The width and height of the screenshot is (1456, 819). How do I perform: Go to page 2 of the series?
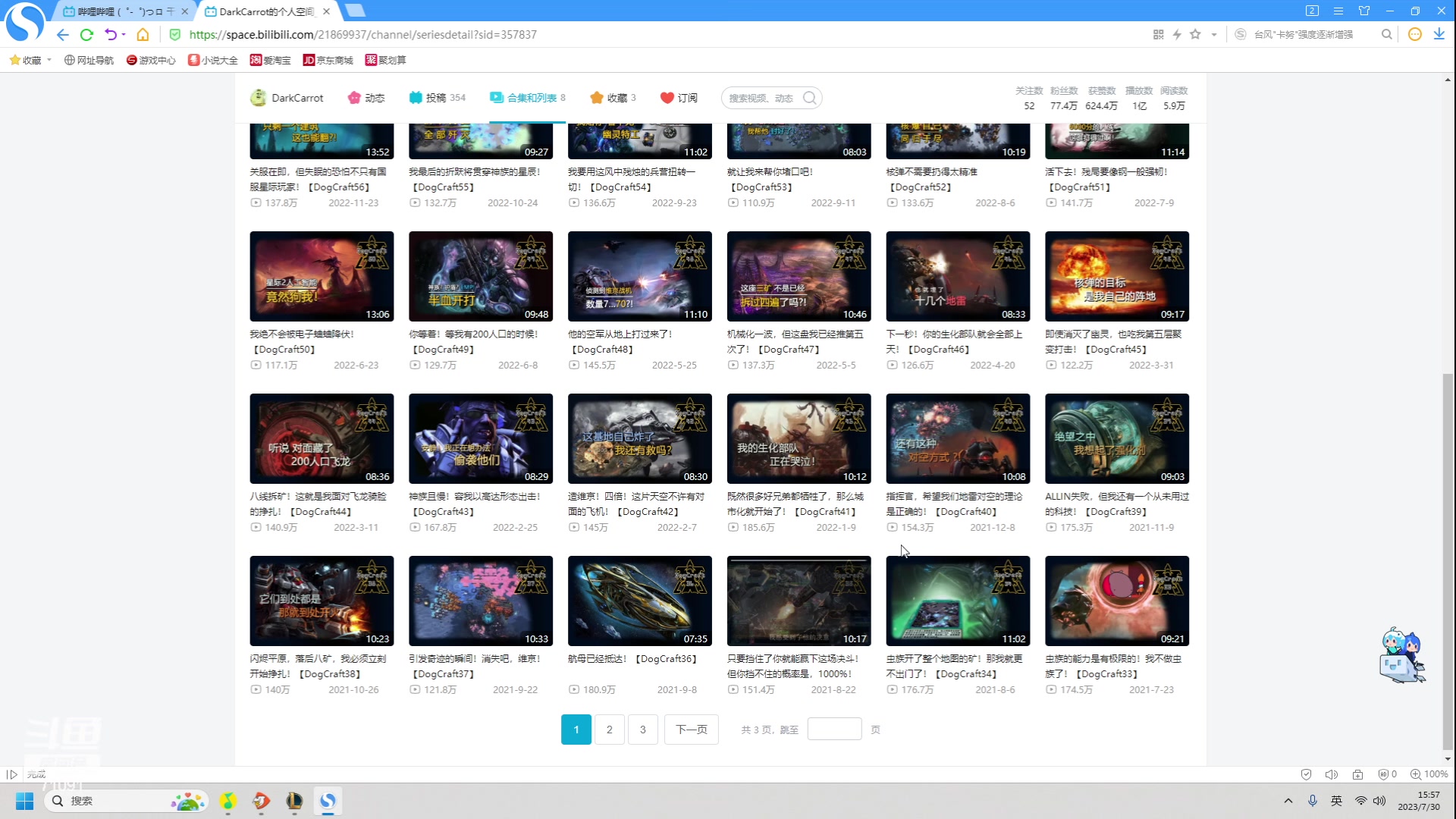(x=610, y=730)
